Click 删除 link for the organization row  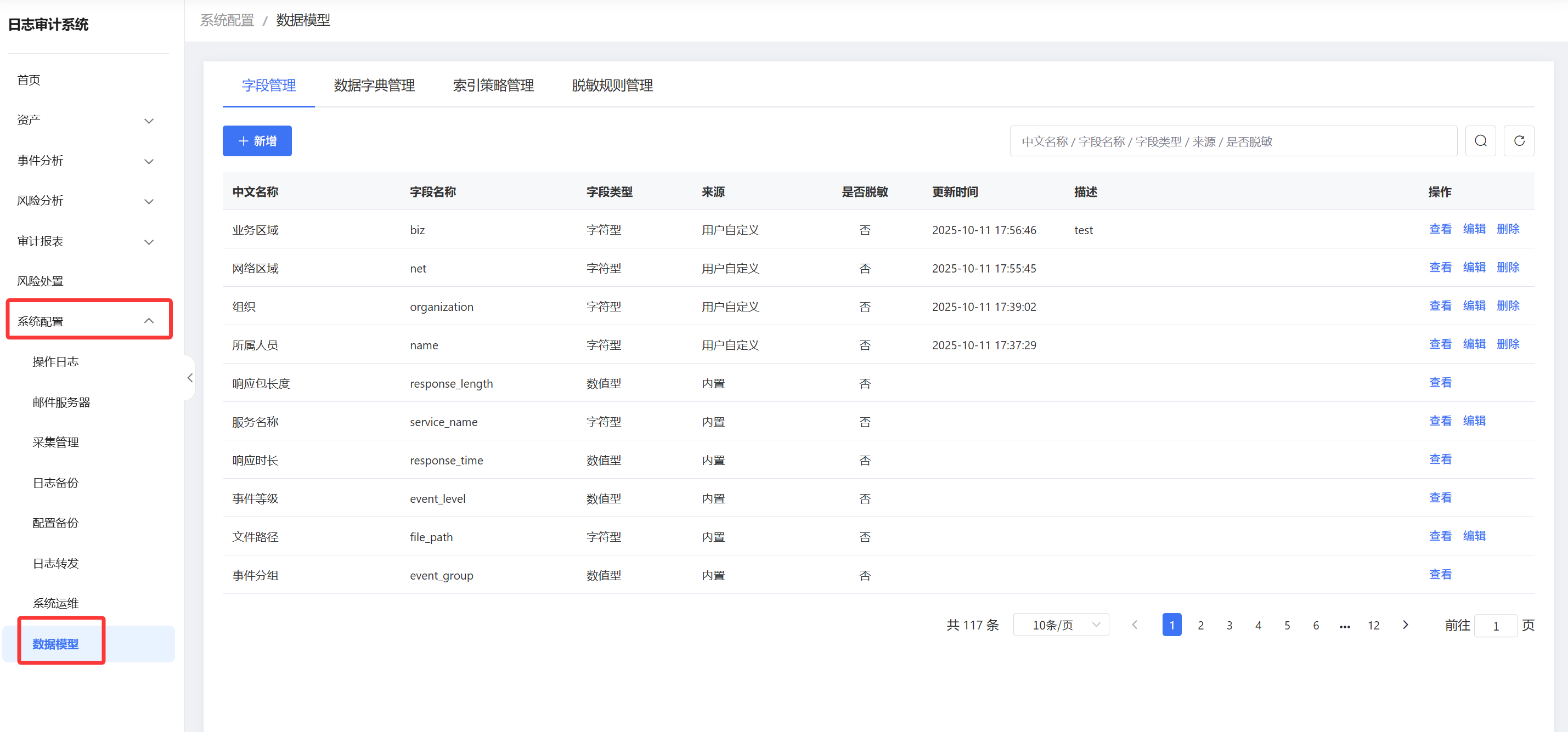pyautogui.click(x=1507, y=306)
